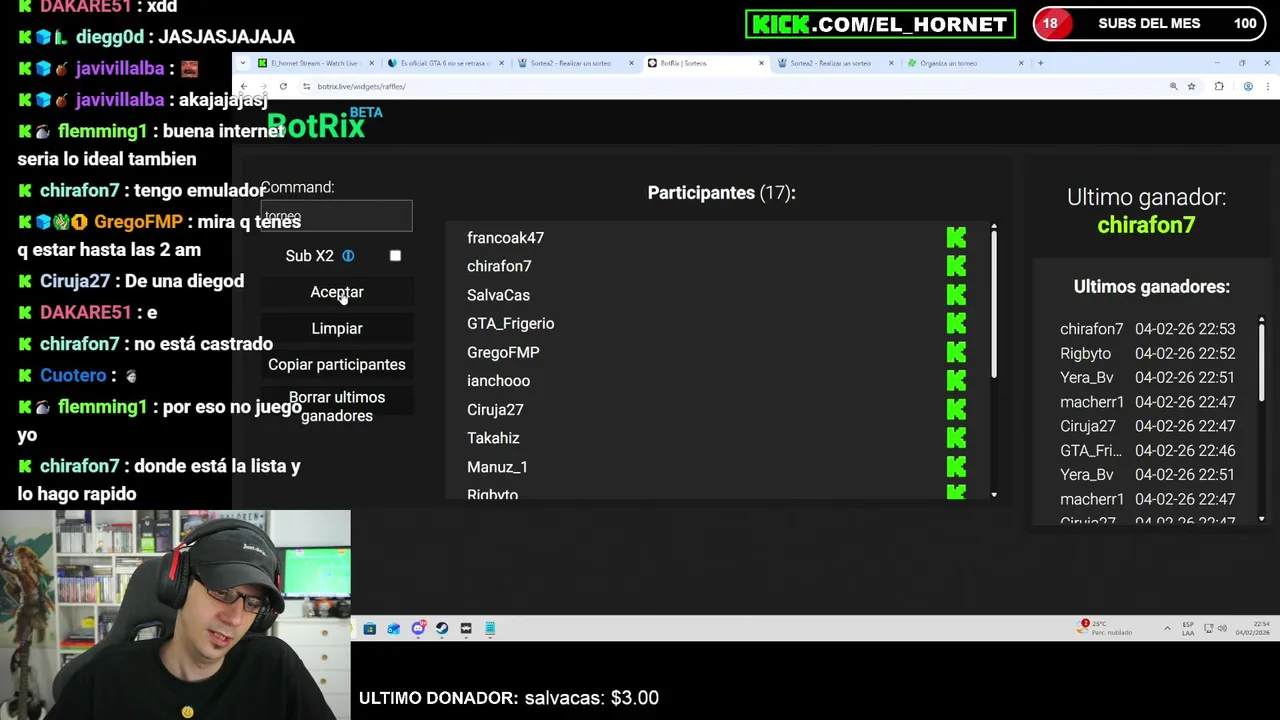Click the participants list scrollbar thumb

pos(994,305)
